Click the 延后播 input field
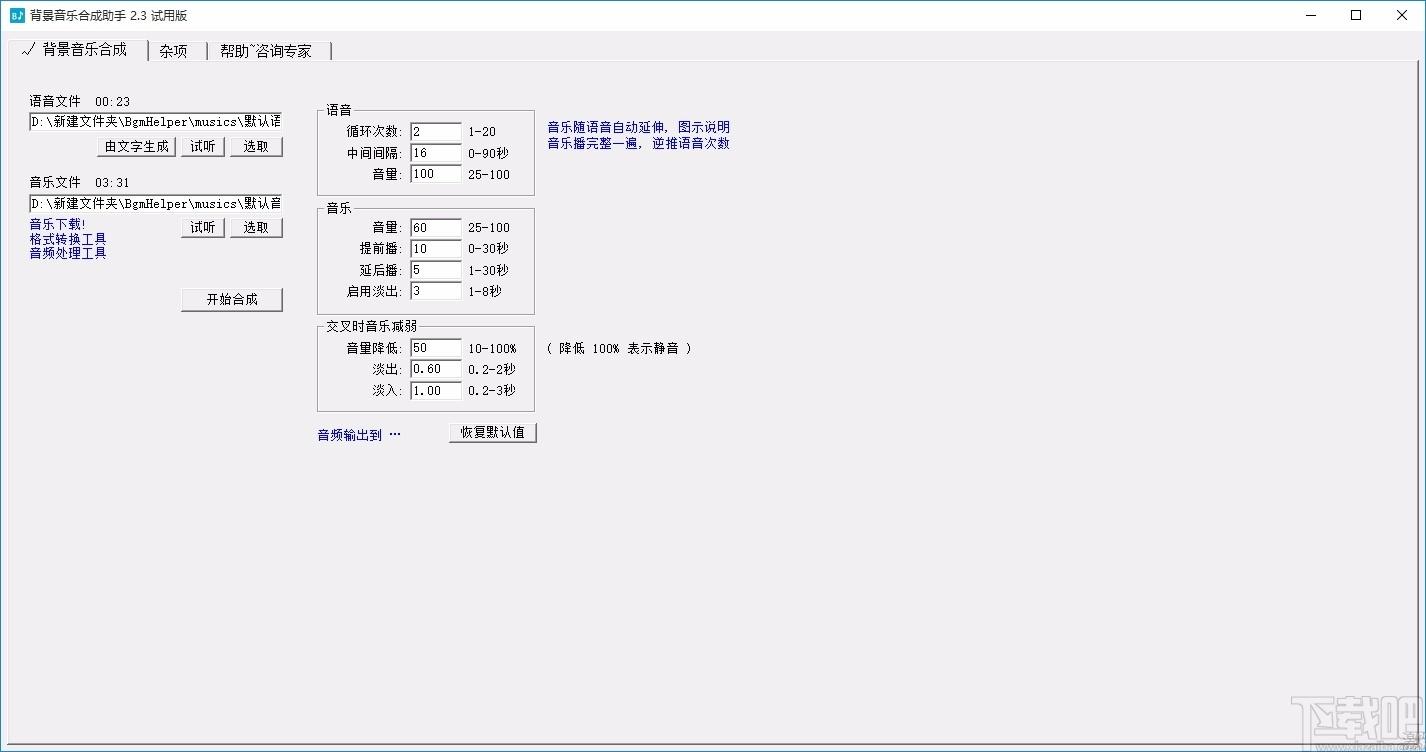Screen dimensions: 1426x752 436,270
